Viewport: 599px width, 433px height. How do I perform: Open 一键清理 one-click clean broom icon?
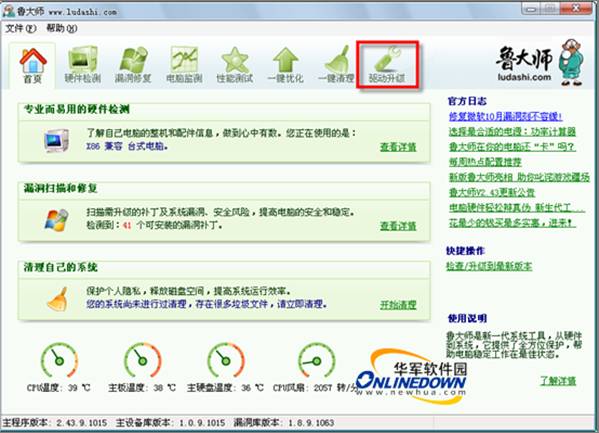[x=336, y=65]
